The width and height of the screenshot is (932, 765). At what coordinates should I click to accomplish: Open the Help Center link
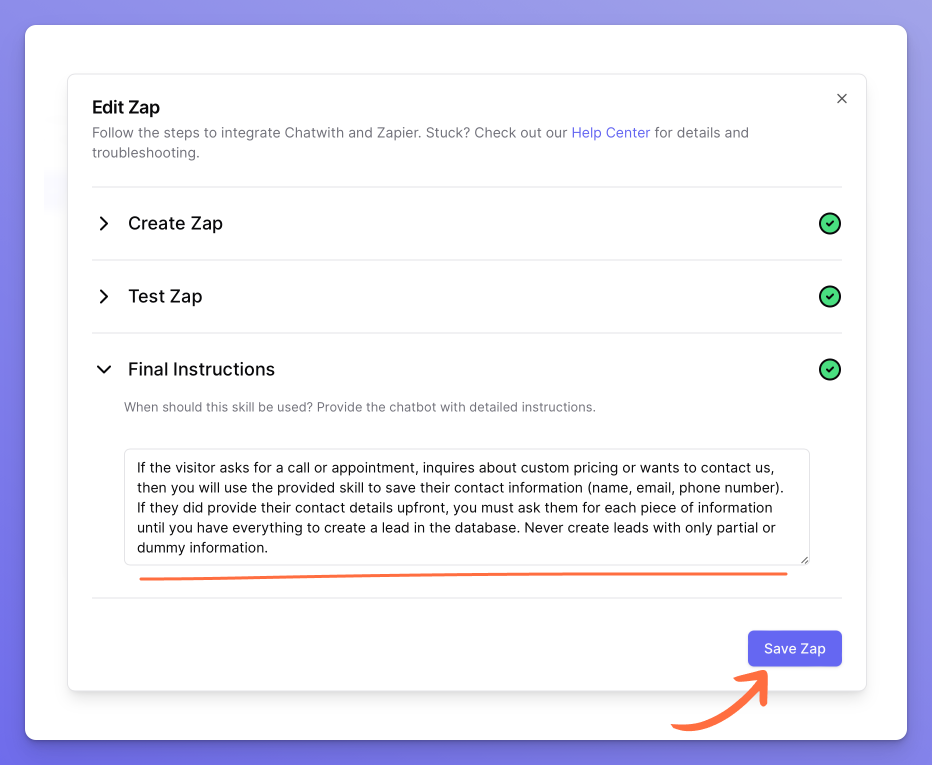point(610,133)
